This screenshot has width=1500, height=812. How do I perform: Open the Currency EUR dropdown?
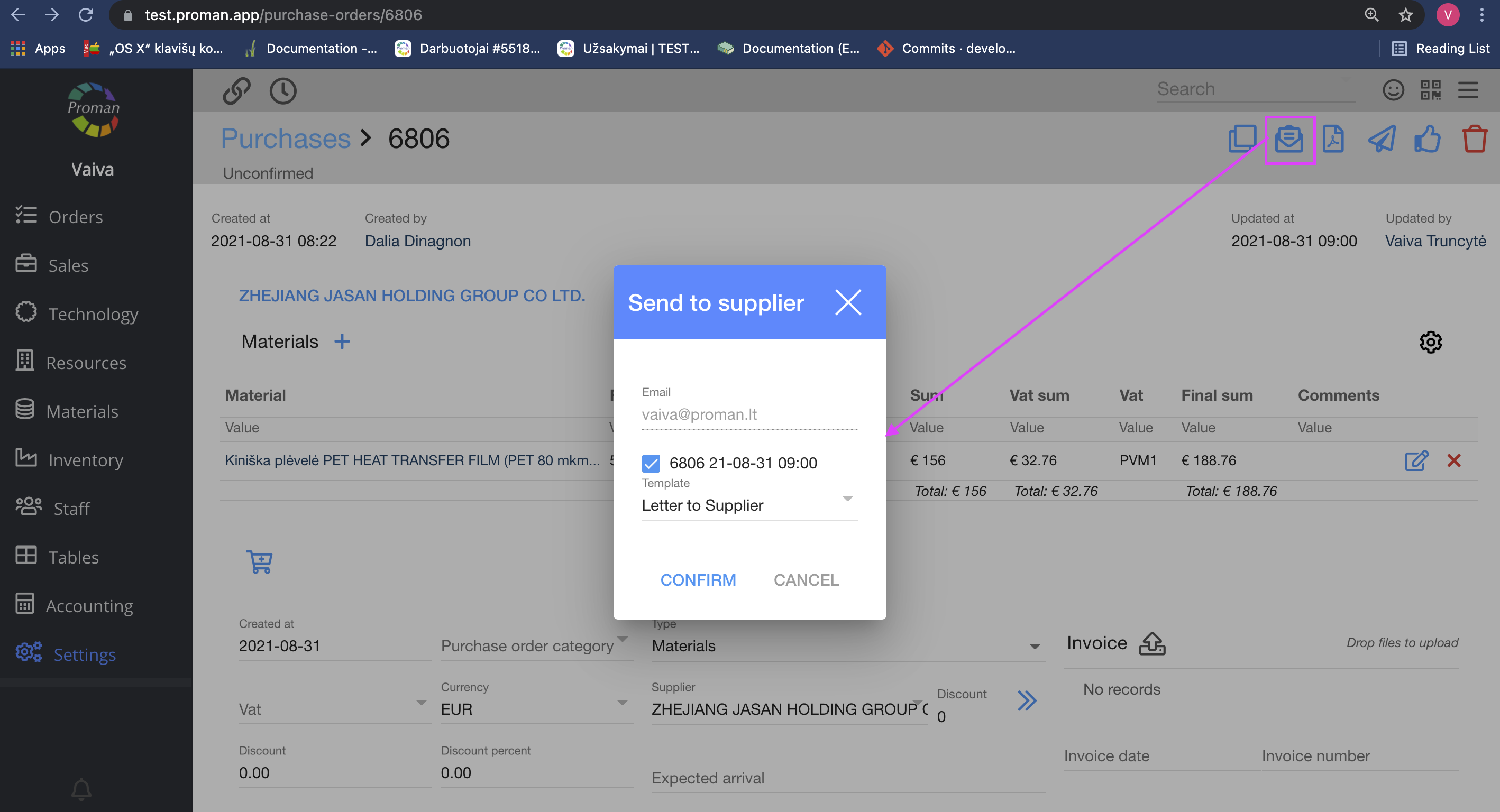coord(622,703)
